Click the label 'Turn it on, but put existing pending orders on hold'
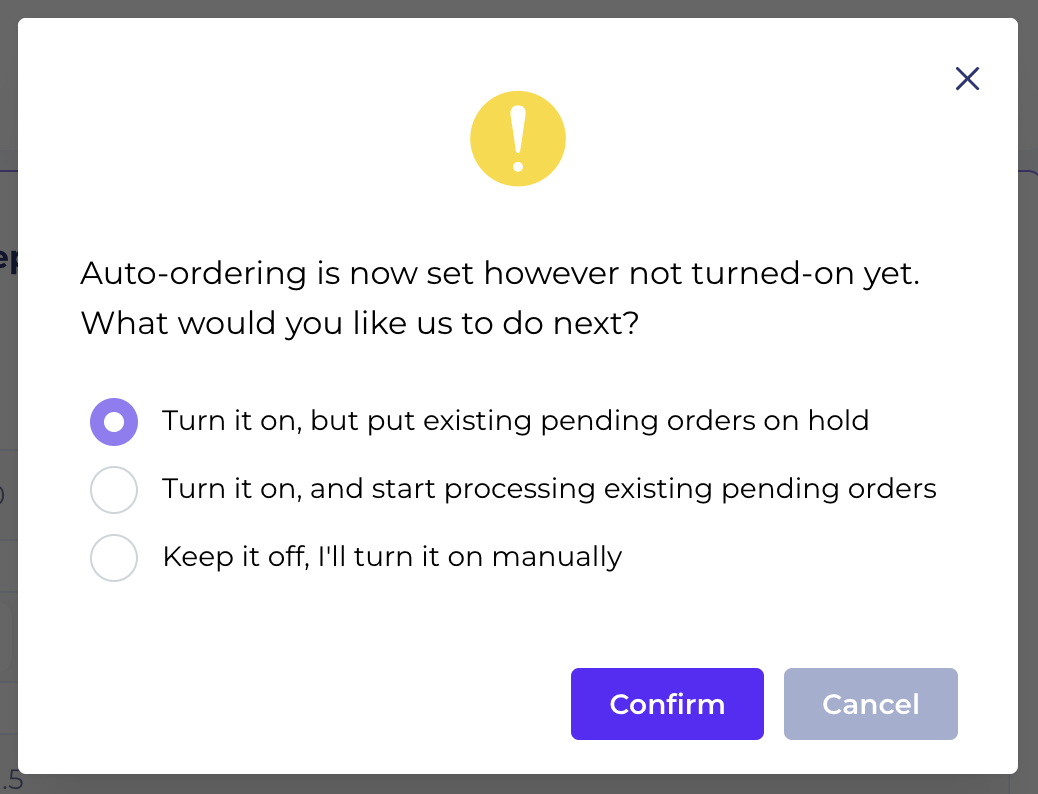Image resolution: width=1038 pixels, height=794 pixels. 515,421
